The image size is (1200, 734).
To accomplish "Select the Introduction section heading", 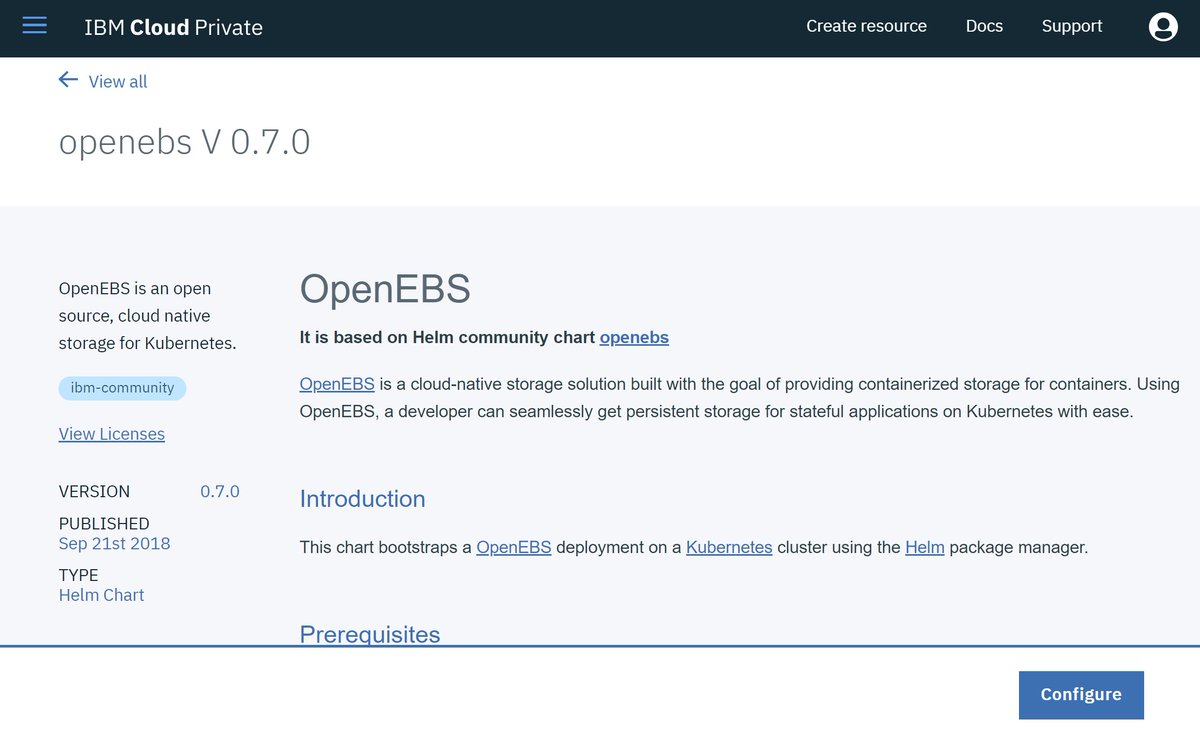I will tap(363, 499).
